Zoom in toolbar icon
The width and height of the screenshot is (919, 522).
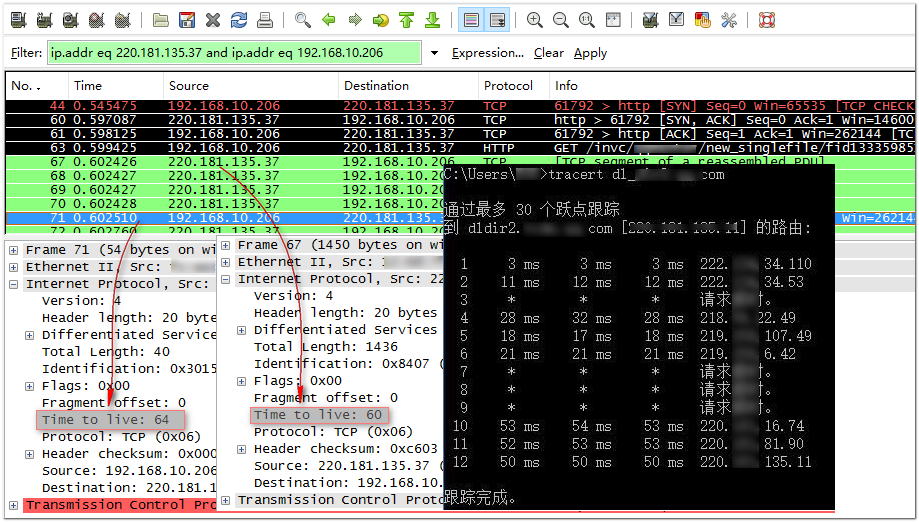click(535, 21)
